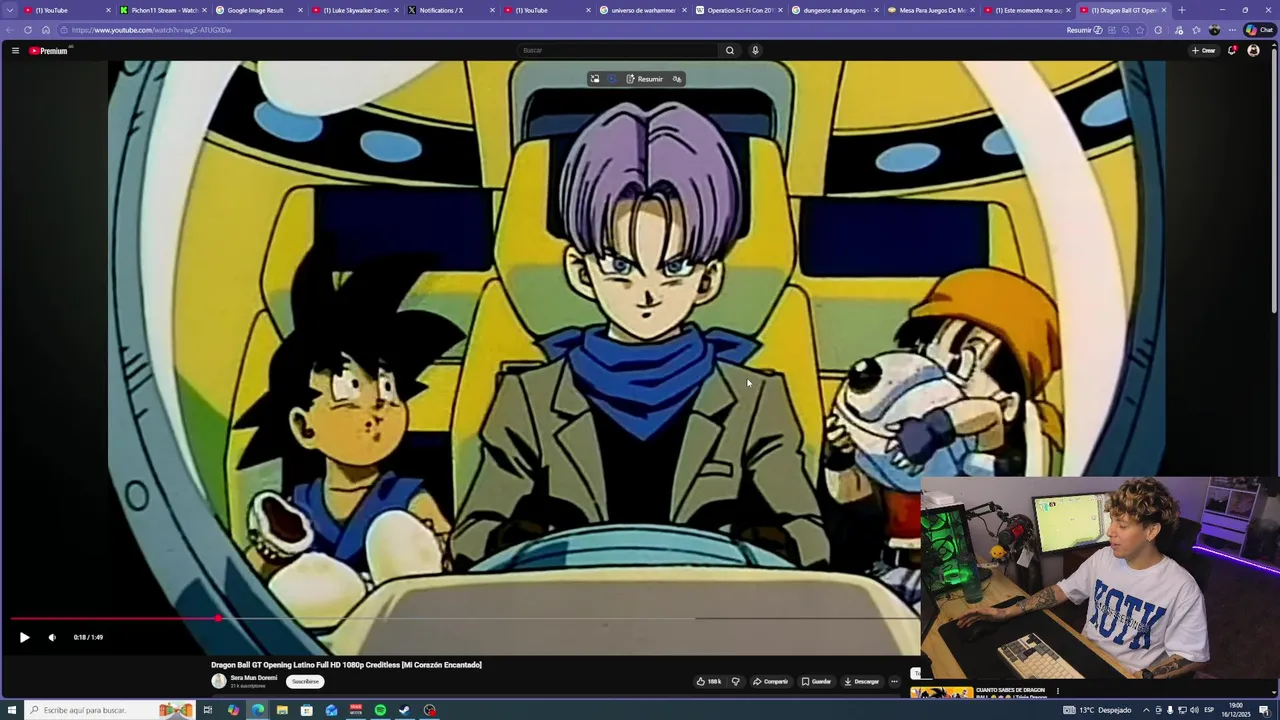Click Resumir in the address bar

pos(1084,30)
